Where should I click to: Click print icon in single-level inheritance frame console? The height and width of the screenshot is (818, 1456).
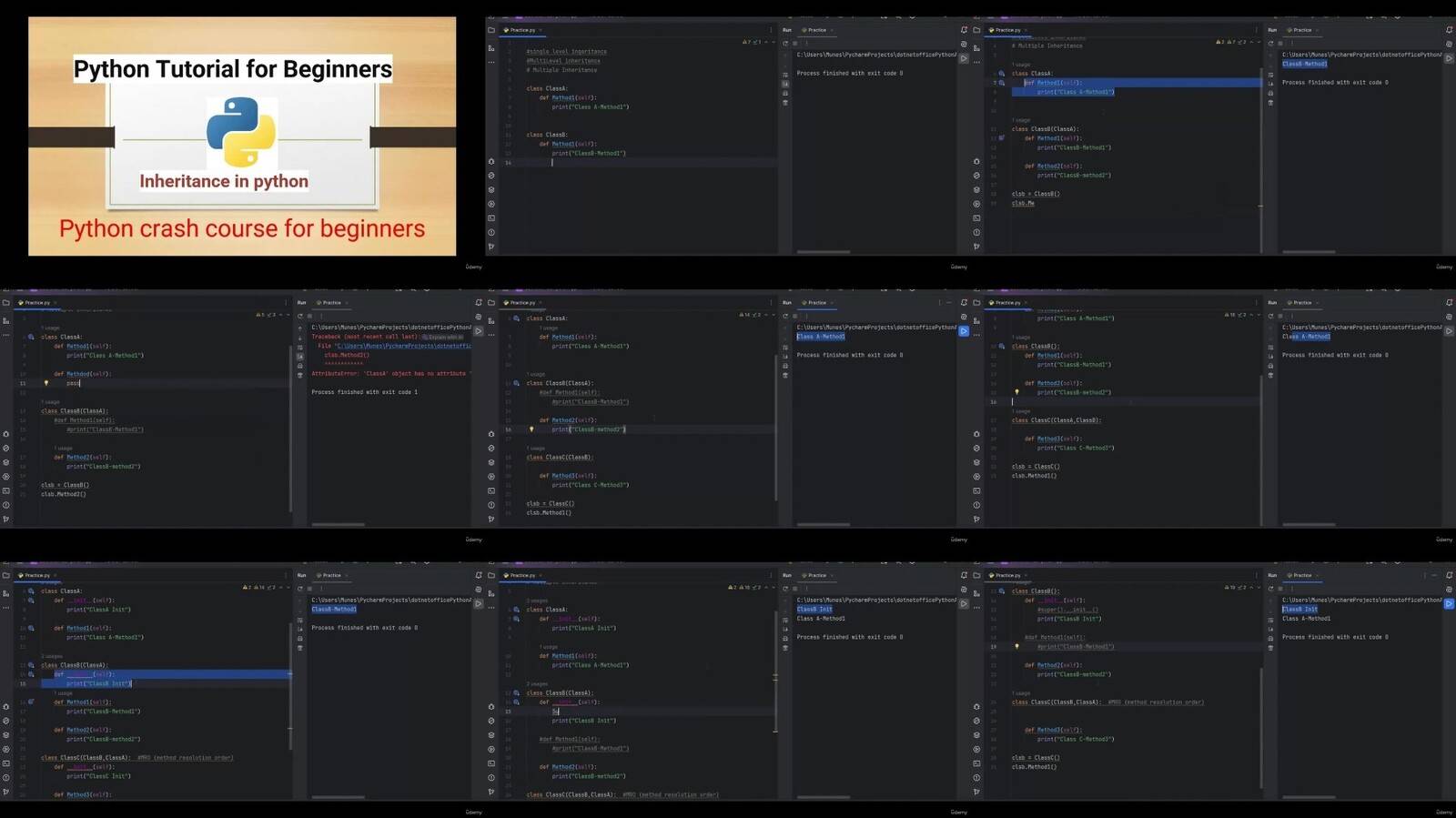coord(785,93)
